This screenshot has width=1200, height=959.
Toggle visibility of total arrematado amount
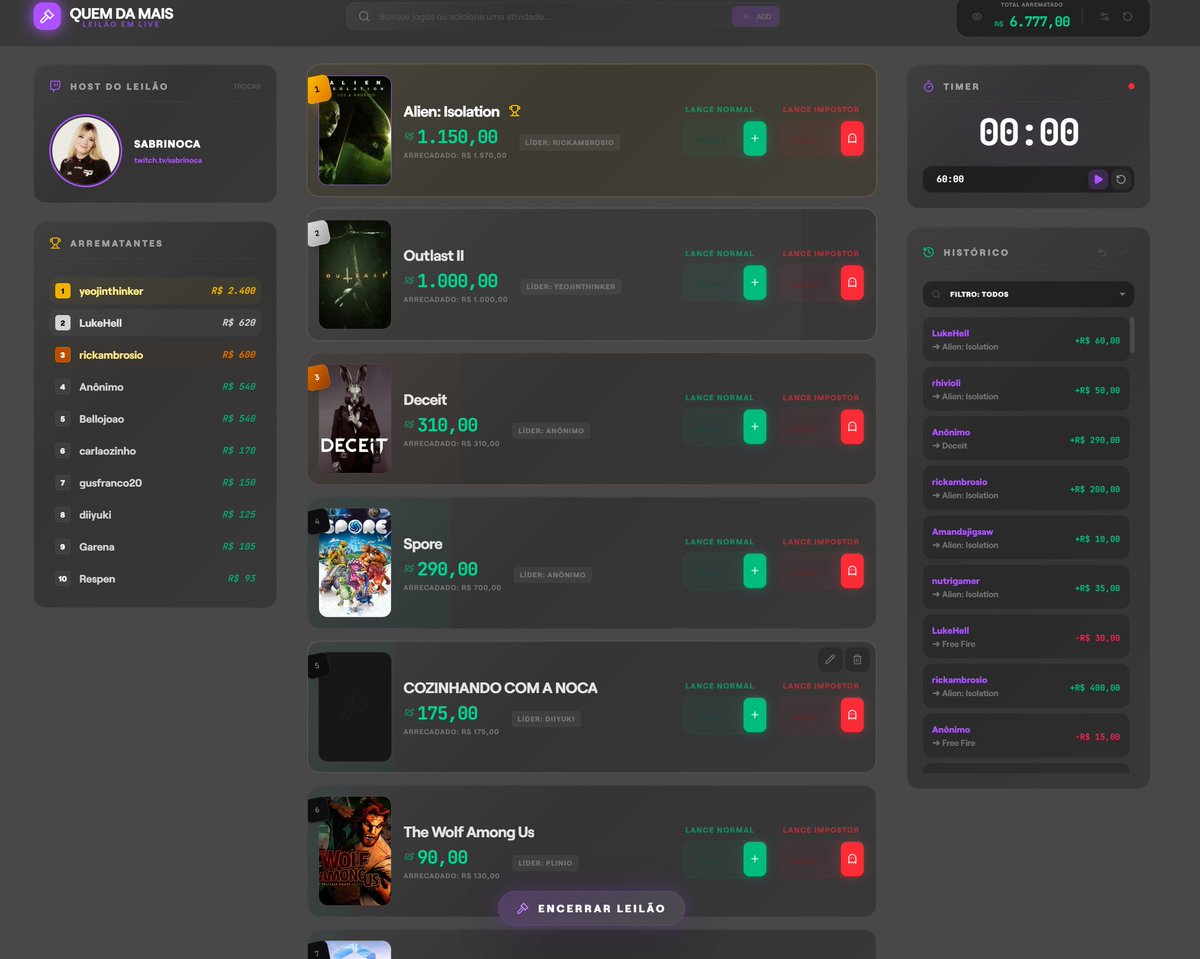click(x=977, y=17)
